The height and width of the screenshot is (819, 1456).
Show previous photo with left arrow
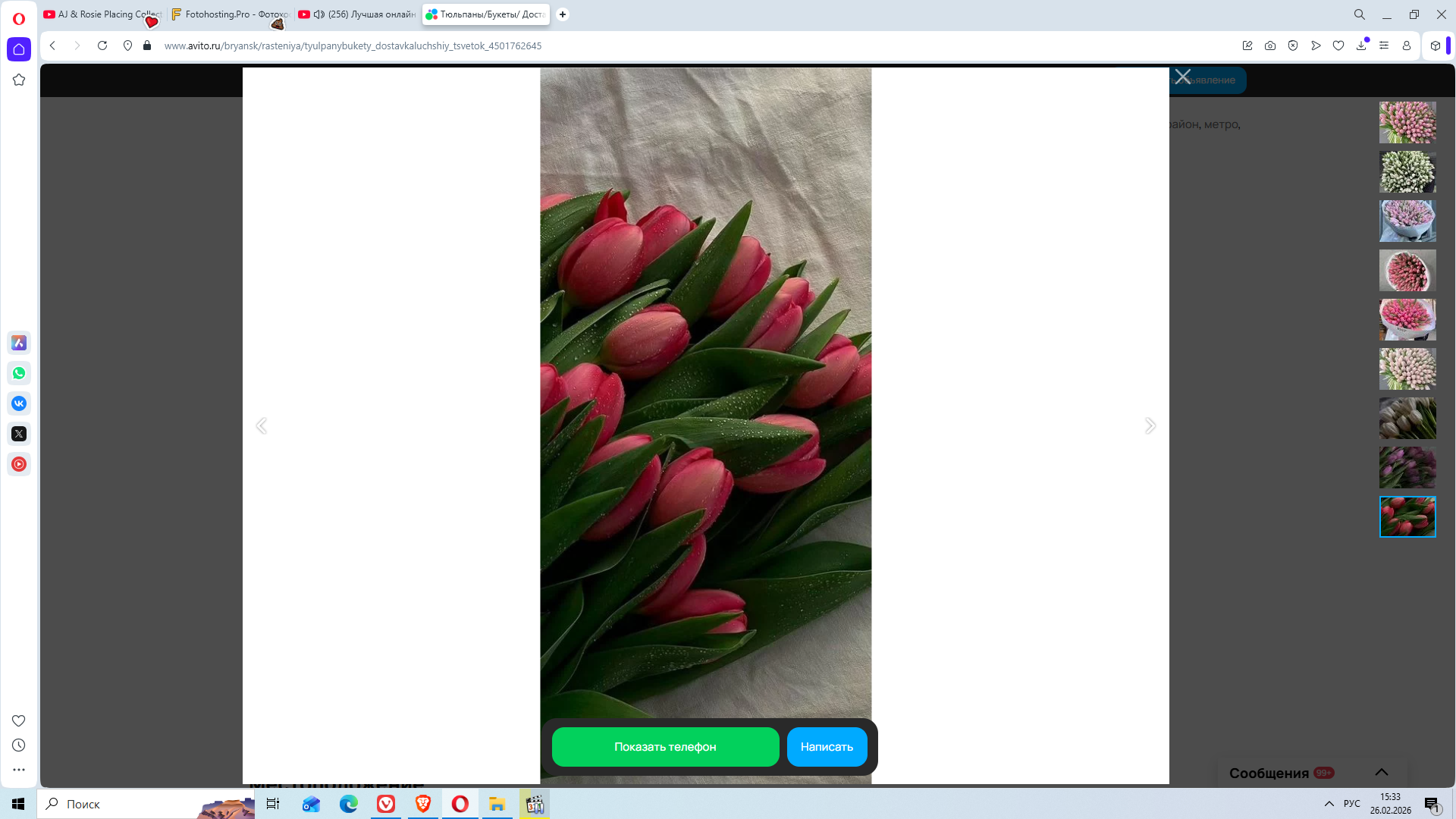[262, 425]
